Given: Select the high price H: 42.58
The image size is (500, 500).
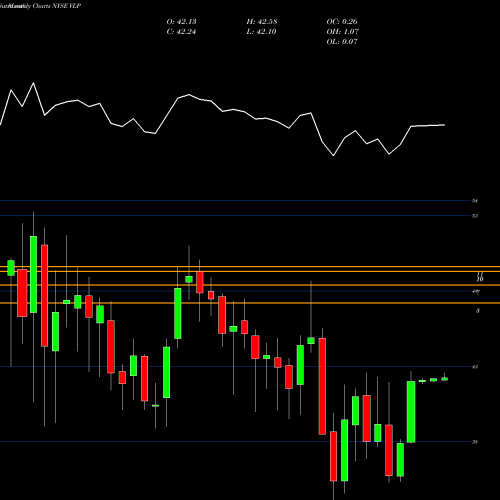Looking at the screenshot, I should pyautogui.click(x=262, y=22).
